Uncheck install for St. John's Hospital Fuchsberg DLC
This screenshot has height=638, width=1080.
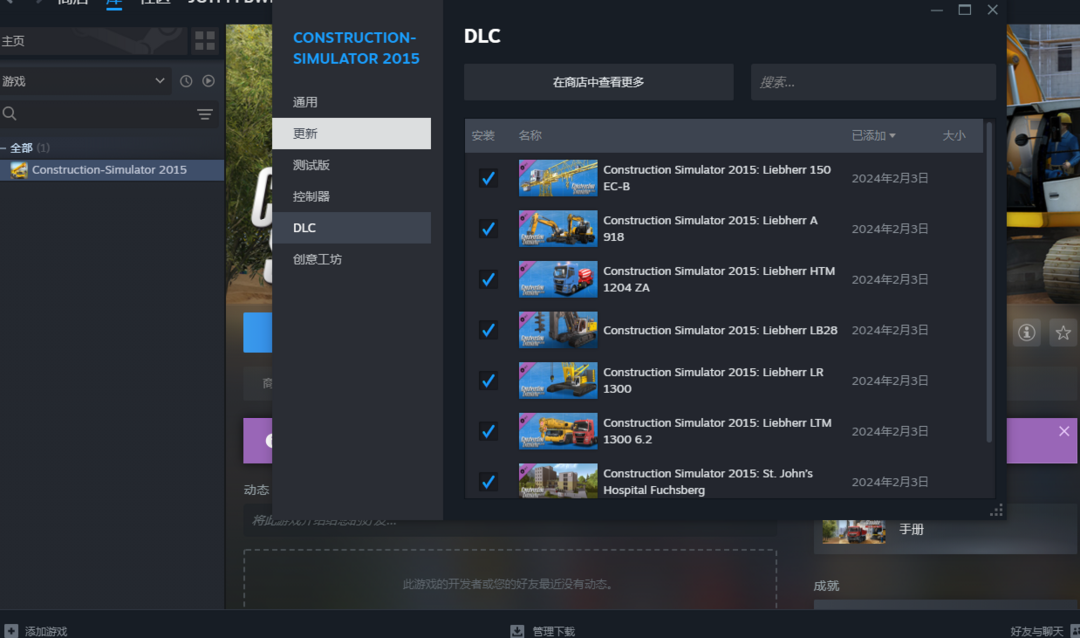point(488,482)
